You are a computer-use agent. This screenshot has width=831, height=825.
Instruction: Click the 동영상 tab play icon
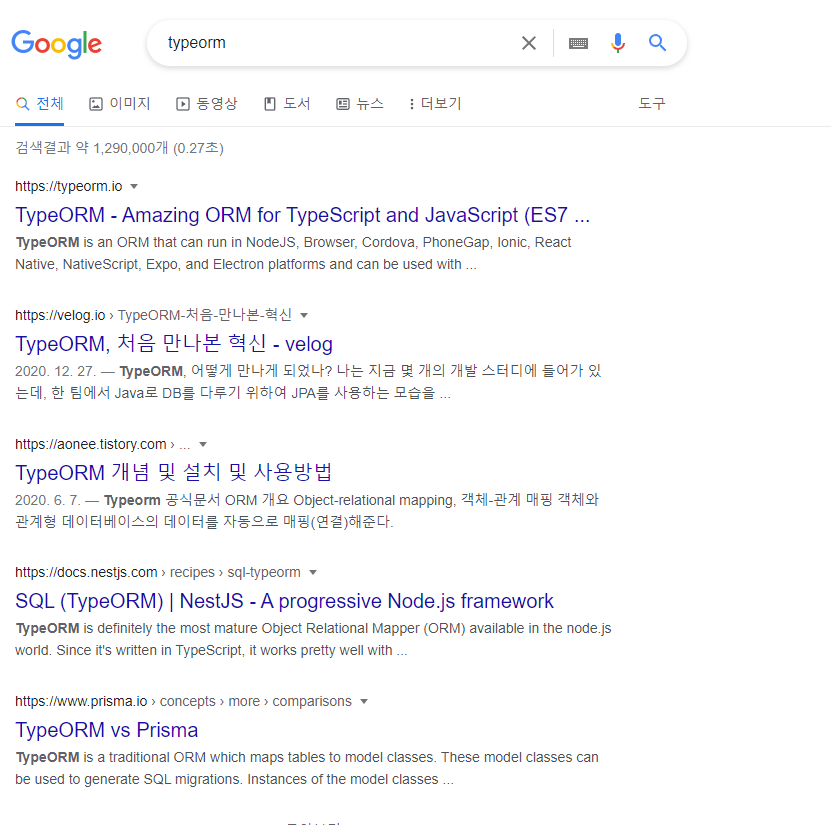pyautogui.click(x=183, y=104)
